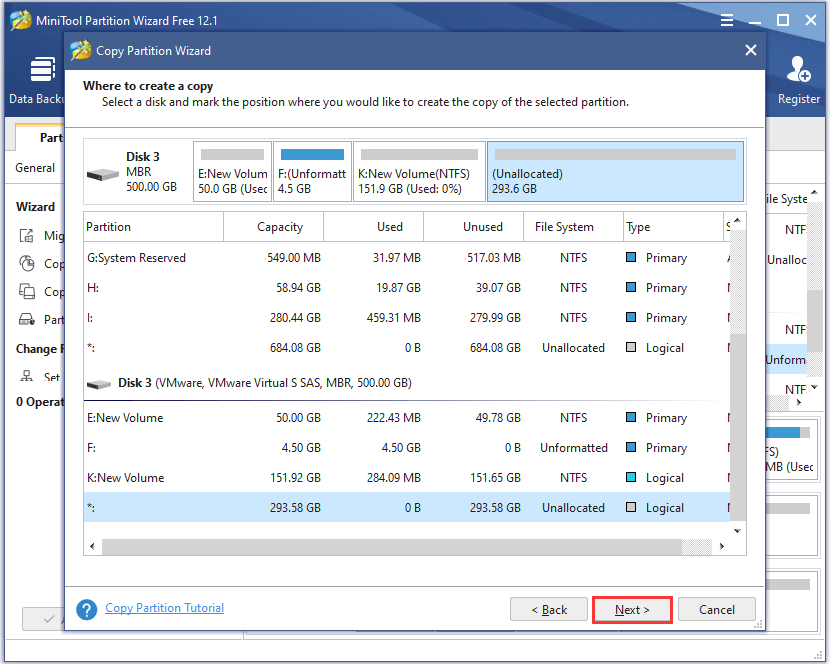
Task: Sort by the Unused column header
Action: [x=473, y=227]
